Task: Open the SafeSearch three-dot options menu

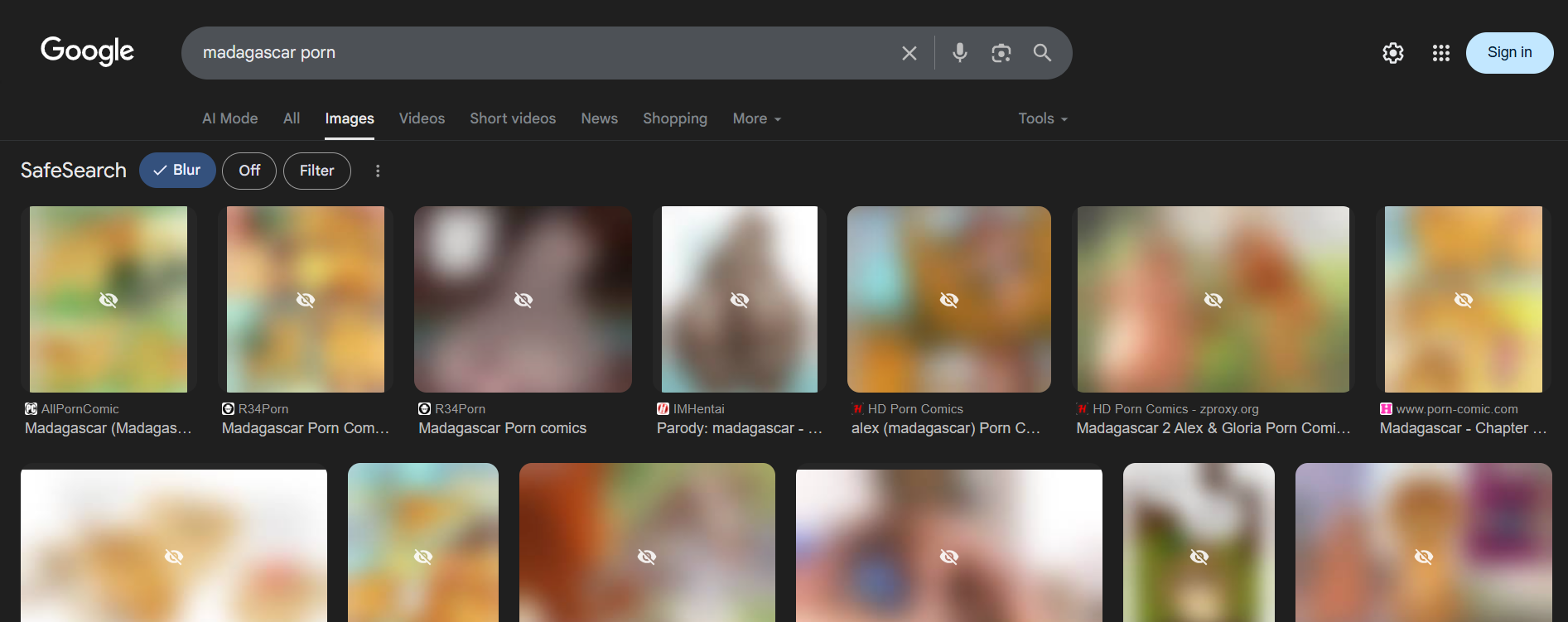Action: [378, 171]
